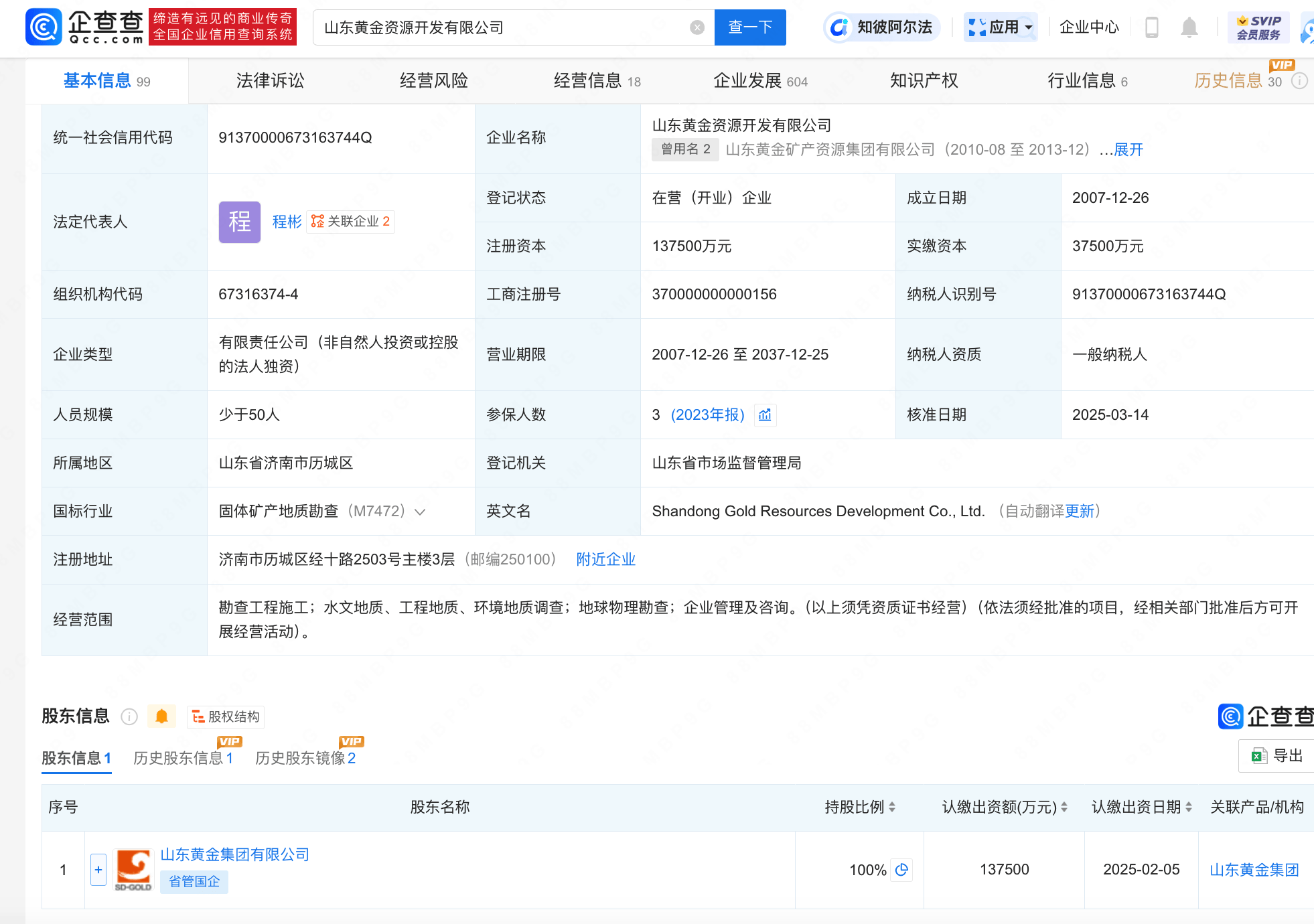Open 企业中心 in the header
Viewport: 1314px width, 924px height.
pyautogui.click(x=1089, y=27)
